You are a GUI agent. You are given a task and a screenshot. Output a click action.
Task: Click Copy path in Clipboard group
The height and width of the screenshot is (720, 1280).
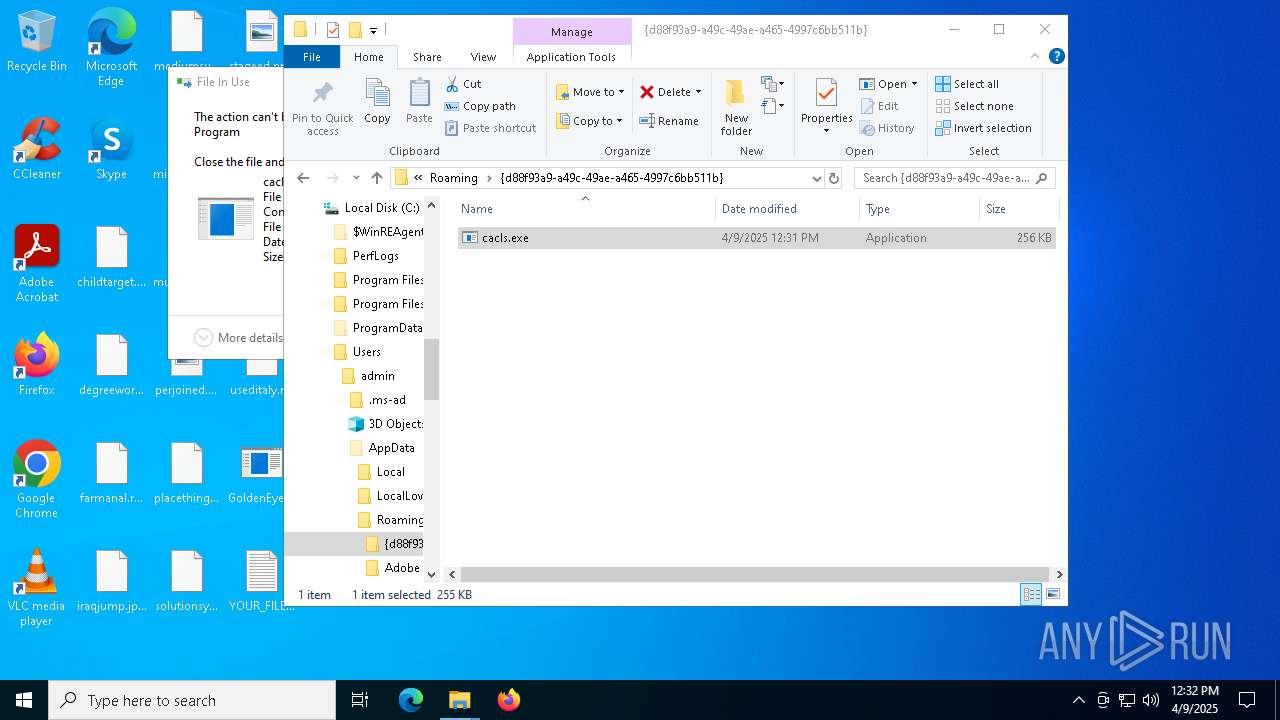click(x=480, y=106)
